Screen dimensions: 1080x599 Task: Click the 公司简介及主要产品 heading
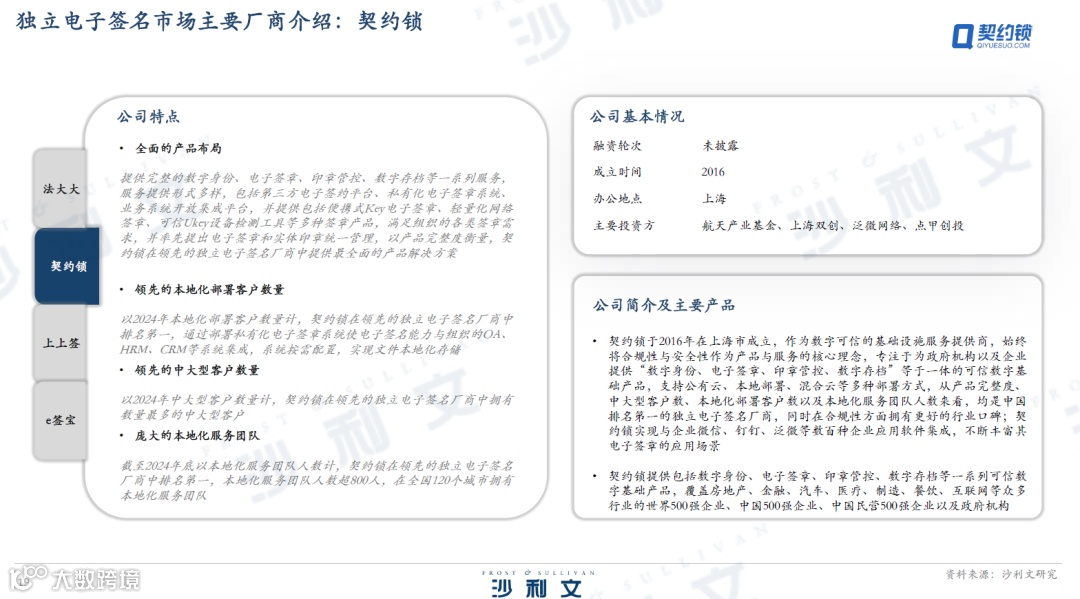click(x=664, y=305)
